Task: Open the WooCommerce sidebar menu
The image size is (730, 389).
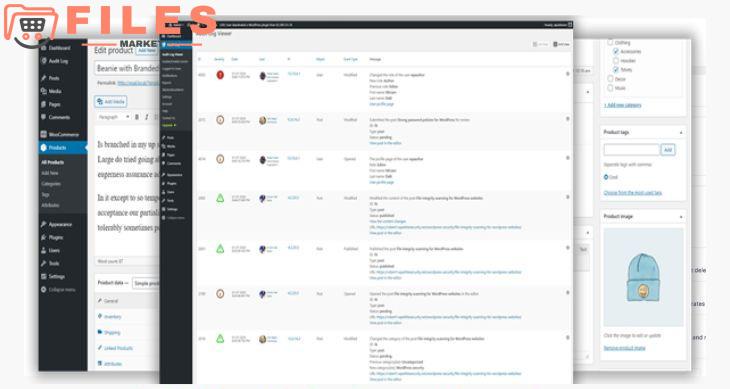Action: (60, 134)
